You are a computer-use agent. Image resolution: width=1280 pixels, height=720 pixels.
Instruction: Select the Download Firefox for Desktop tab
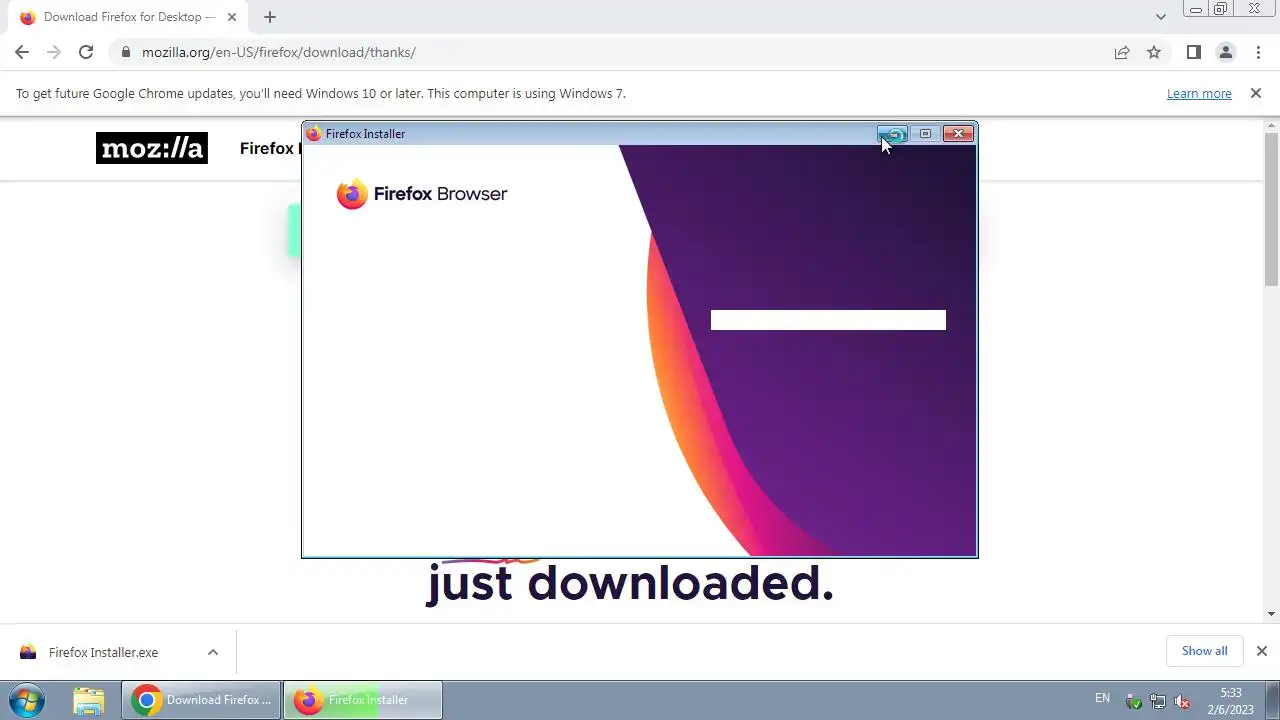[128, 17]
